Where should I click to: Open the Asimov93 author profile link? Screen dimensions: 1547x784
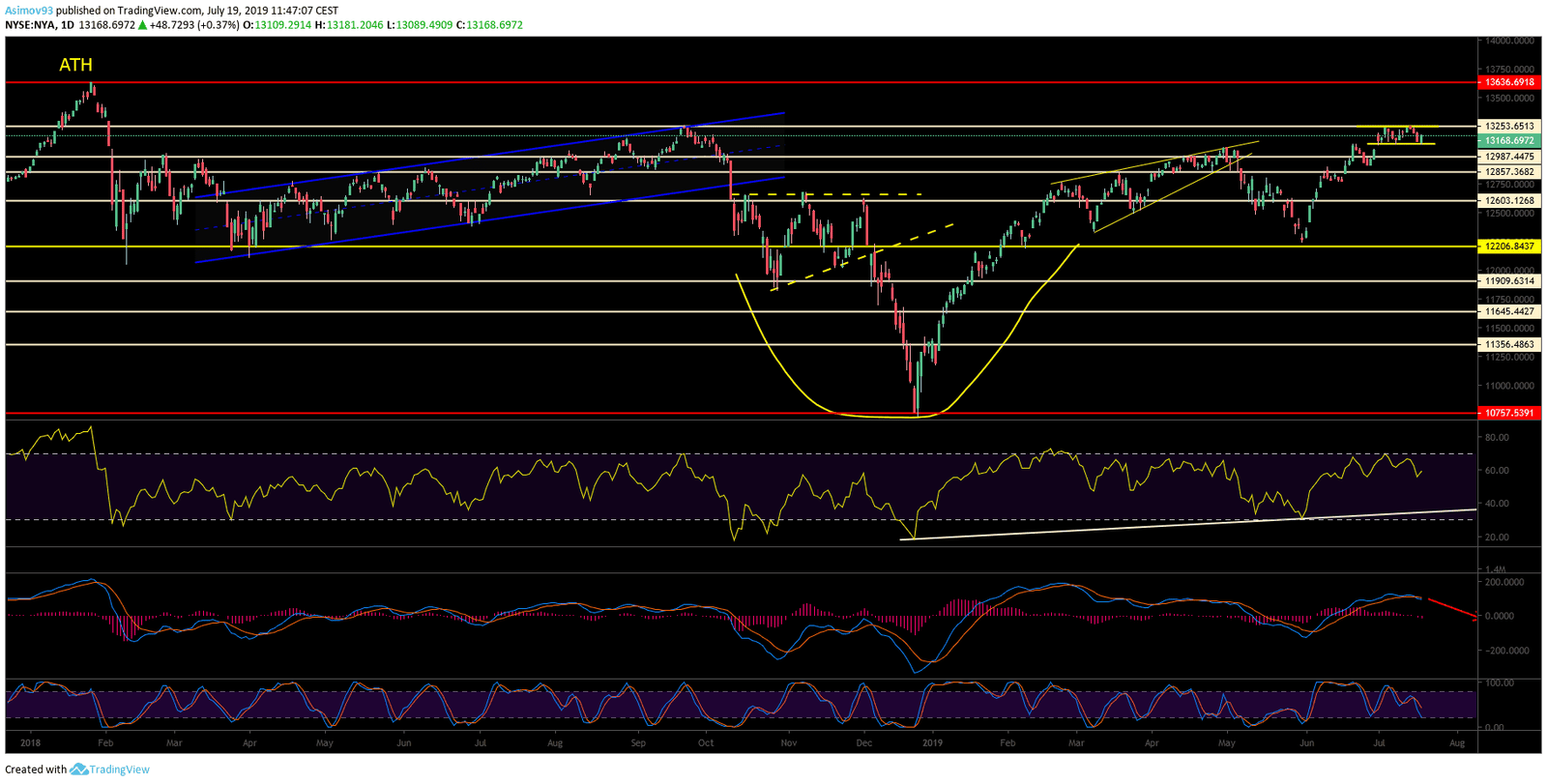[x=29, y=11]
